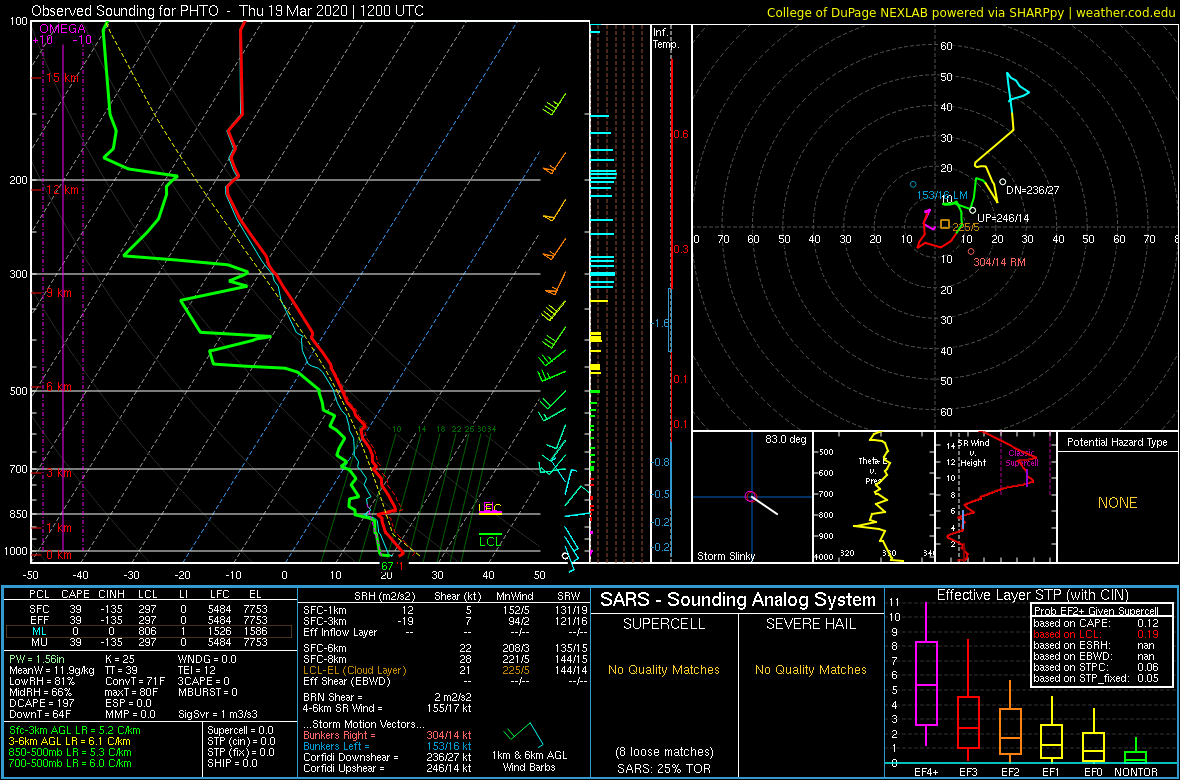This screenshot has height=780, width=1180.
Task: Click the Theta-E v. Pres label
Action: tap(875, 469)
